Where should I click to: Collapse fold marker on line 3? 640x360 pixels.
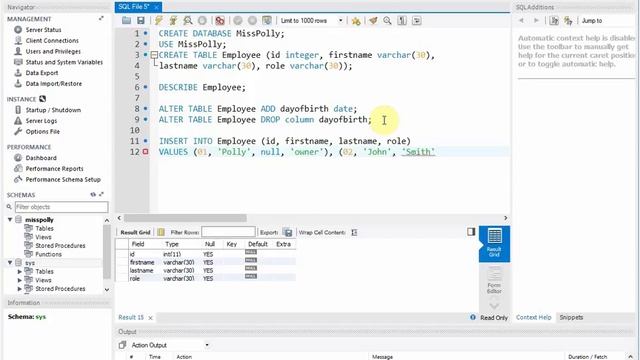pos(154,55)
